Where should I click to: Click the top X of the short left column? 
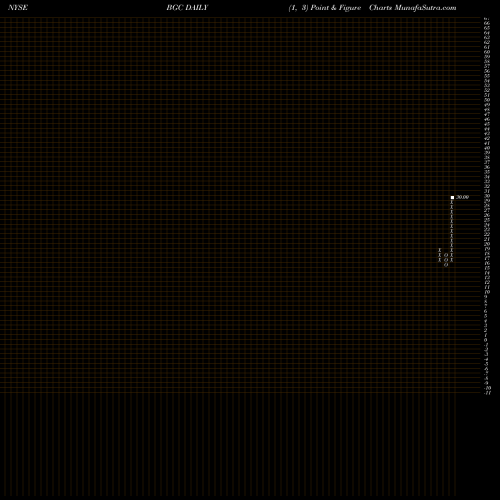440,250
